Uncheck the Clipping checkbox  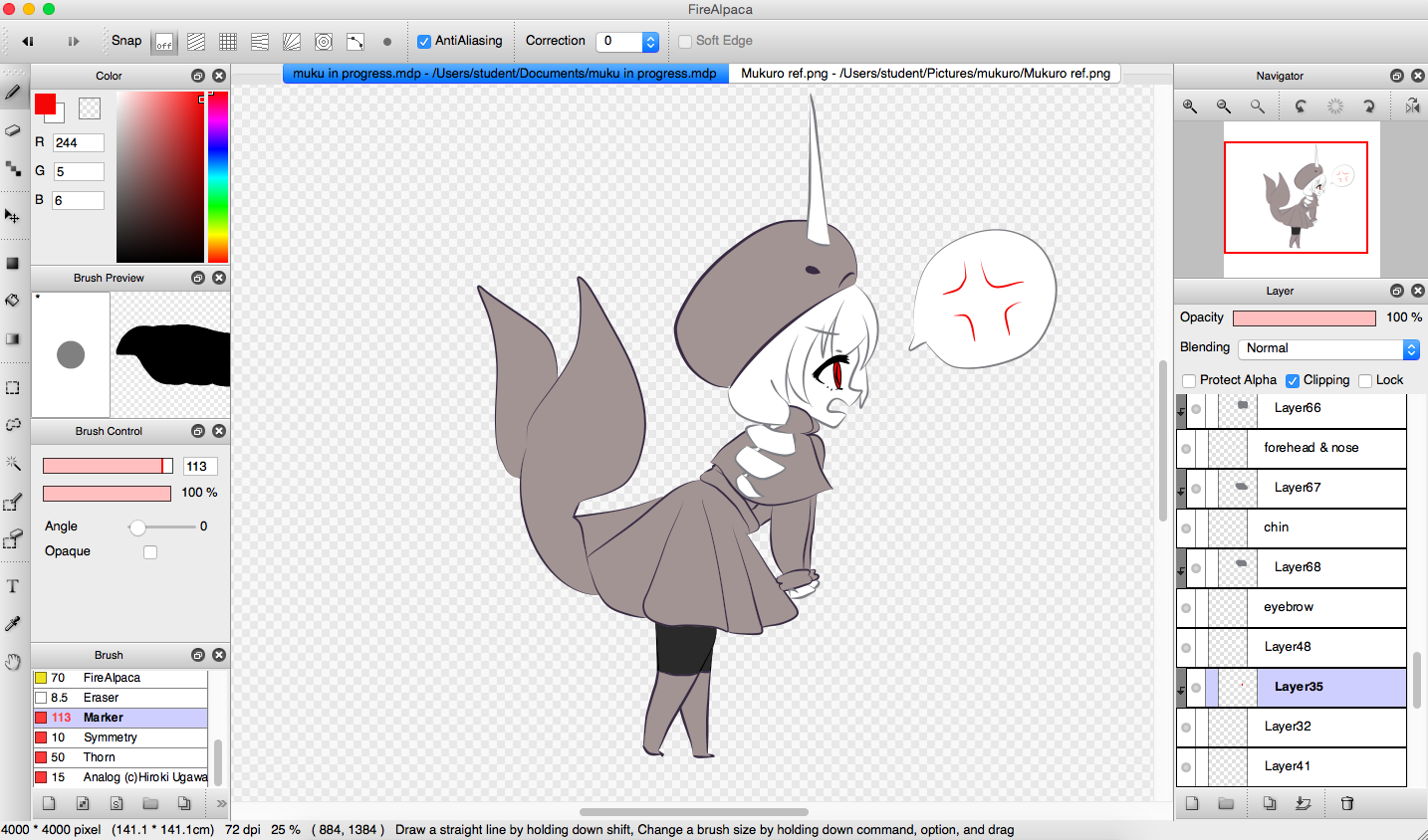click(x=1293, y=381)
